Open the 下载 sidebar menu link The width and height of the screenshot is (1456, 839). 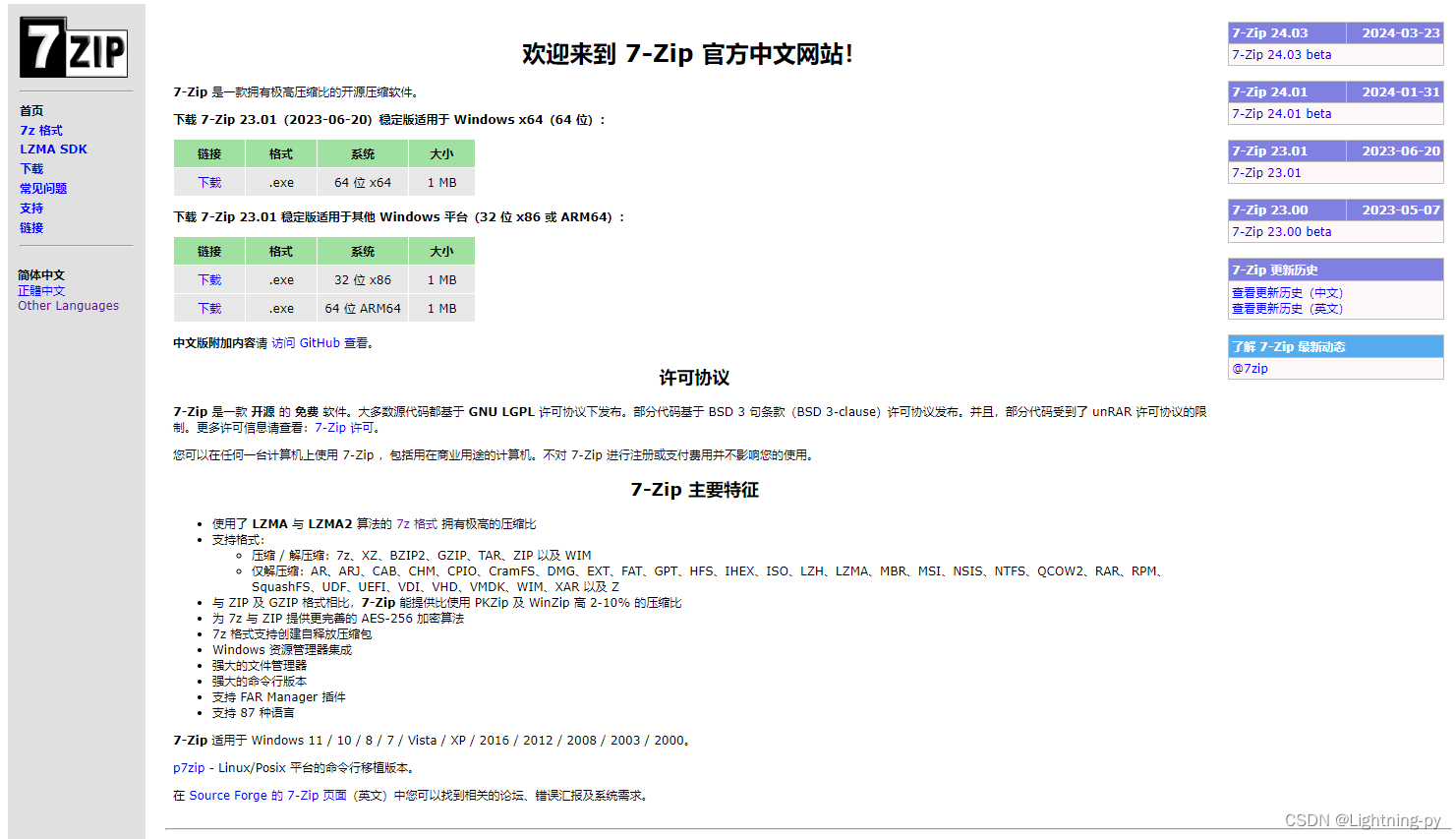[31, 169]
